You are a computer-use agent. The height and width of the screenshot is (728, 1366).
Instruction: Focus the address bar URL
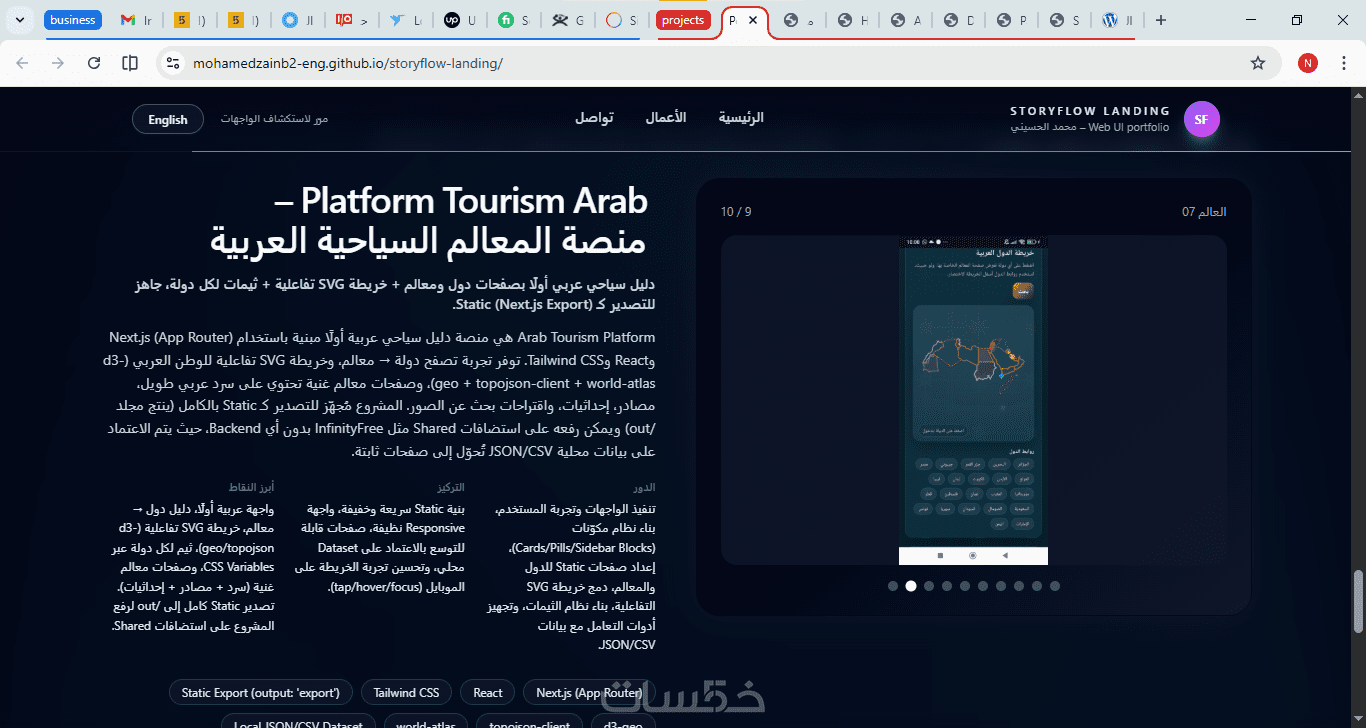pos(347,63)
